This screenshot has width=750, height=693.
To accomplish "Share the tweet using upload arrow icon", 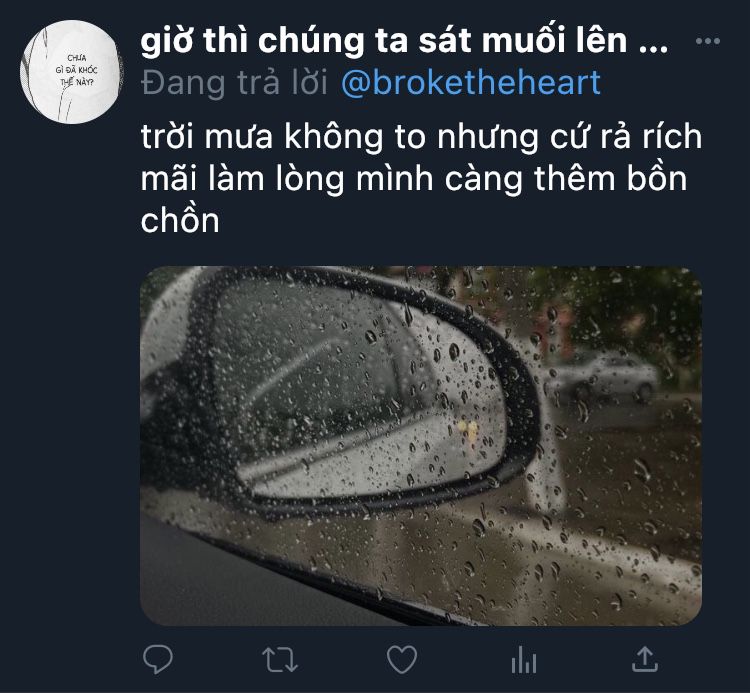I will (x=645, y=660).
